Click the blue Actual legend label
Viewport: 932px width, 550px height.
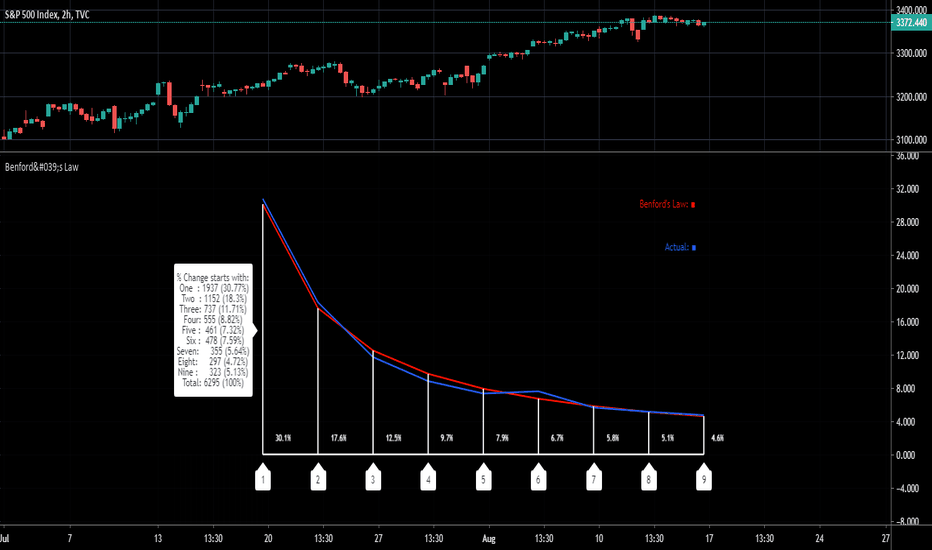pyautogui.click(x=676, y=247)
